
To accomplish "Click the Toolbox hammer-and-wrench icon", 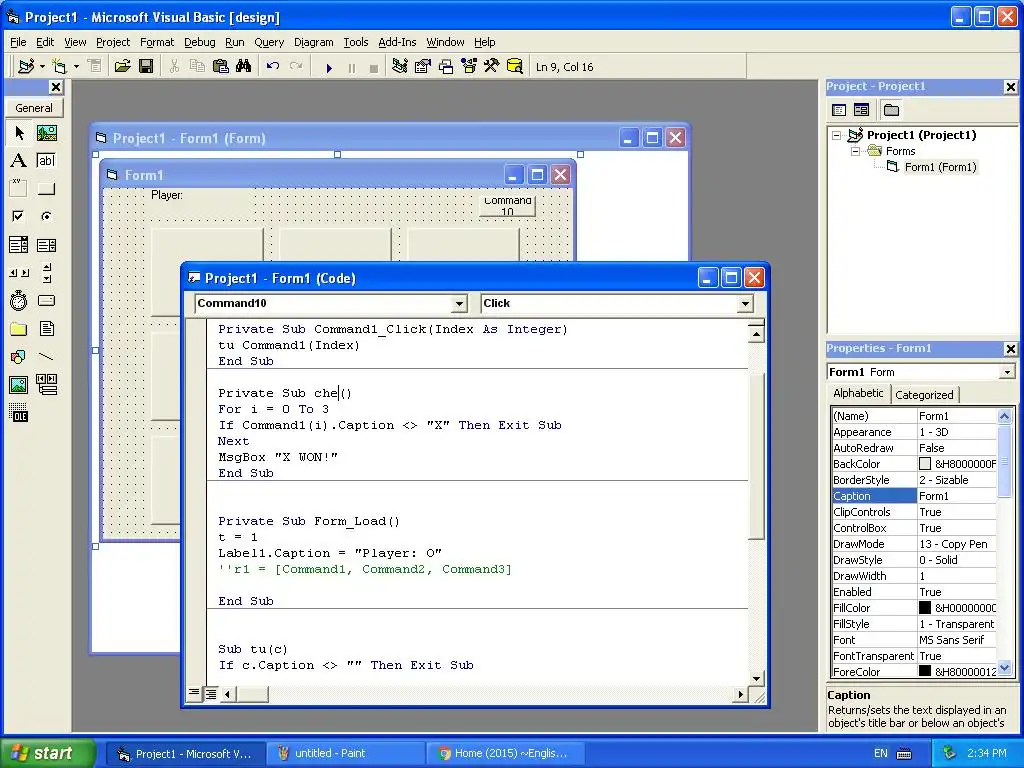I will tap(491, 67).
